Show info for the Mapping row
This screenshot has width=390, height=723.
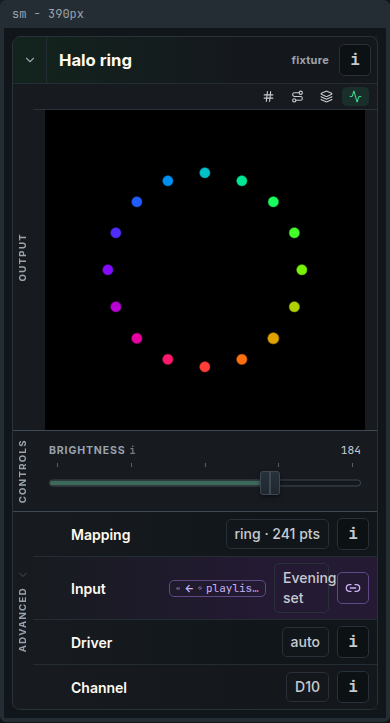coord(353,534)
